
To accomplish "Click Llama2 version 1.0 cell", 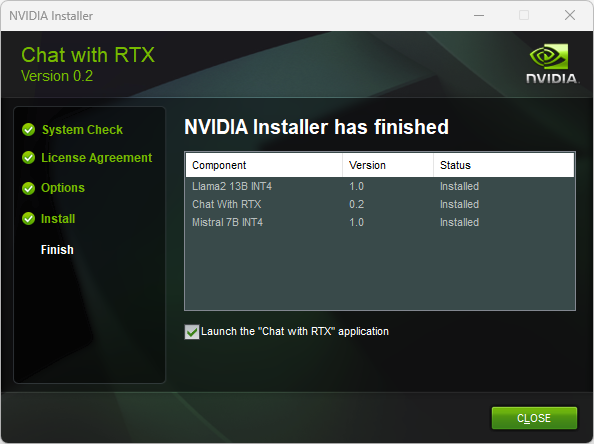I will coord(356,186).
